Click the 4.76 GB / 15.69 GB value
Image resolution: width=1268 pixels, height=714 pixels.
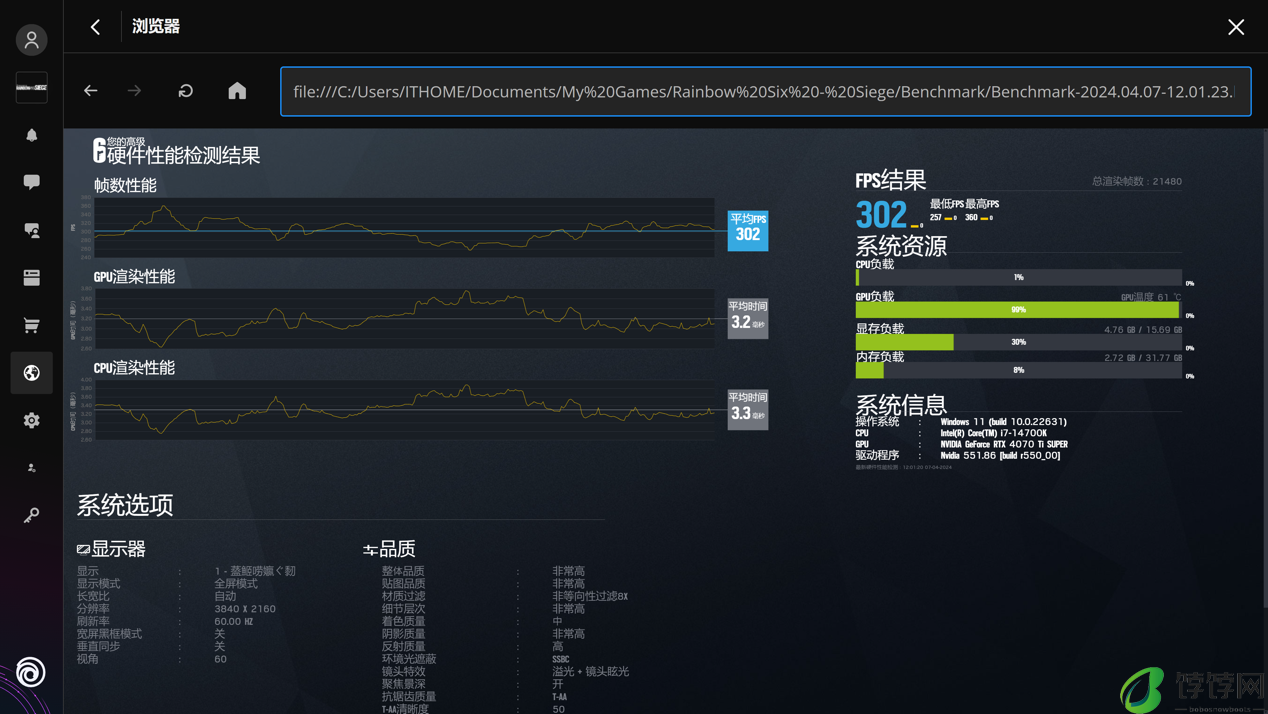(x=1143, y=329)
